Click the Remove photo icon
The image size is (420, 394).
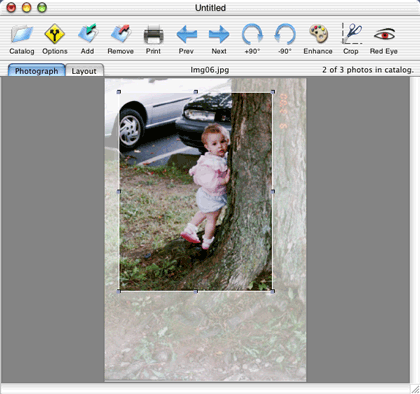tap(121, 34)
